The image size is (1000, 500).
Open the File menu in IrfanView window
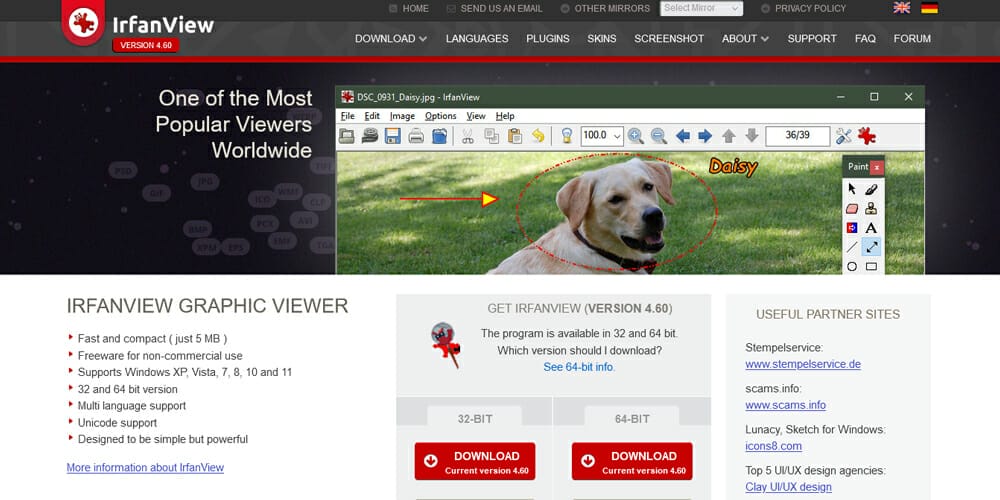click(348, 116)
